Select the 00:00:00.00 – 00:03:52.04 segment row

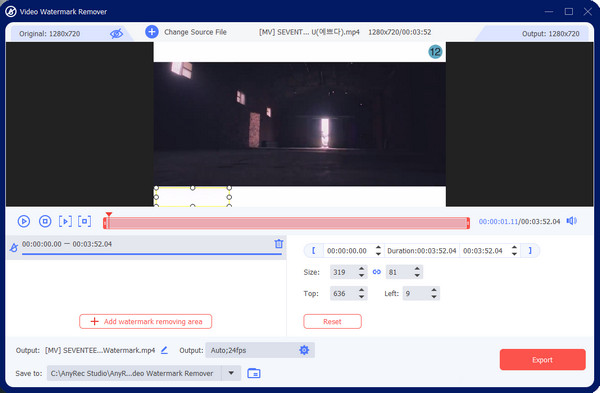click(147, 247)
